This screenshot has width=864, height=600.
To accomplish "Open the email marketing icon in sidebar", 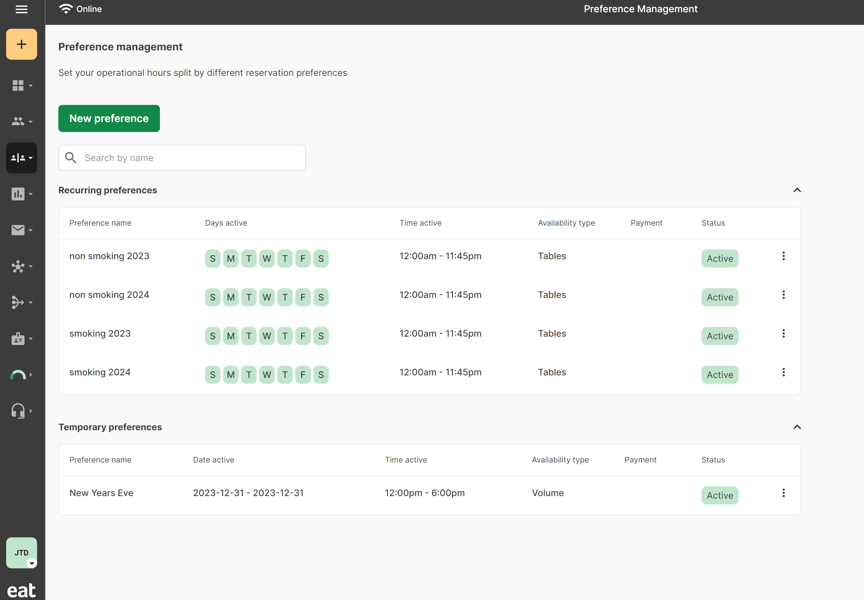I will [19, 229].
